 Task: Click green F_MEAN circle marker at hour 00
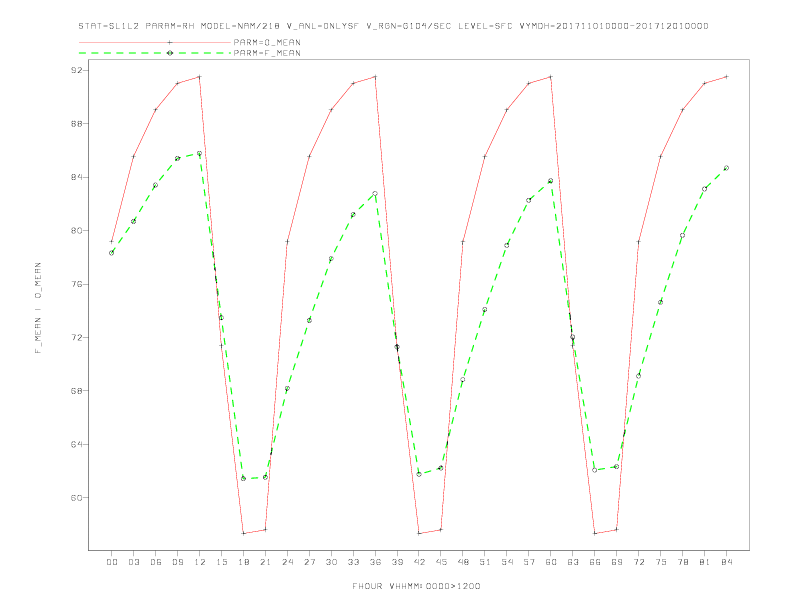click(x=112, y=253)
